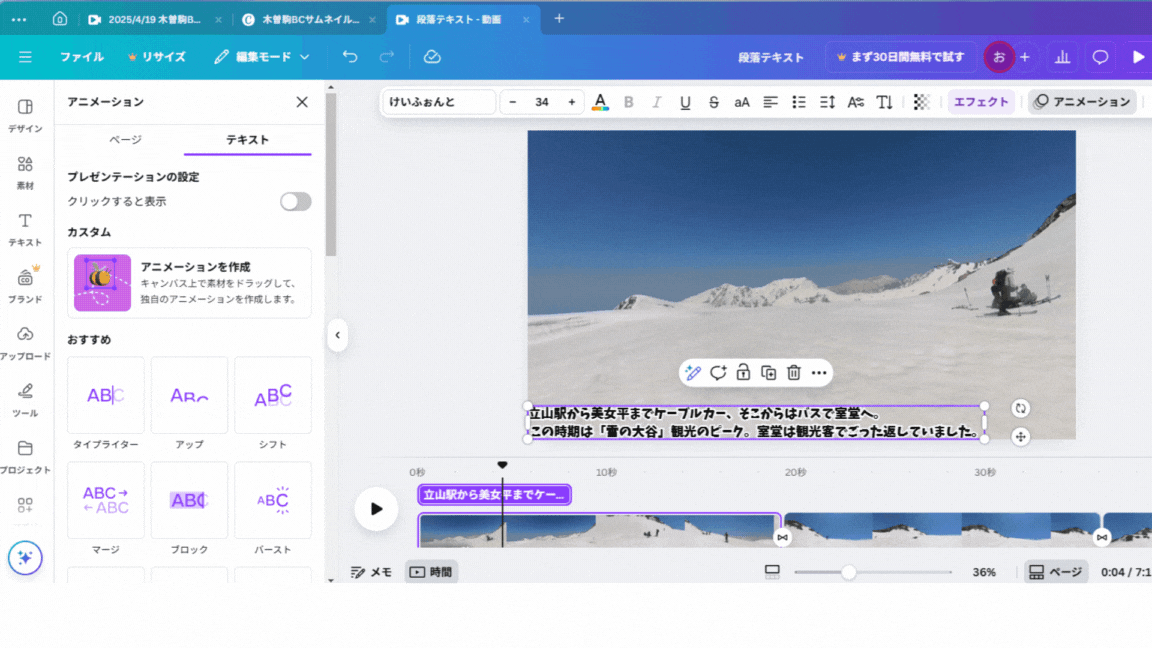Click the bold formatting icon

(x=629, y=102)
